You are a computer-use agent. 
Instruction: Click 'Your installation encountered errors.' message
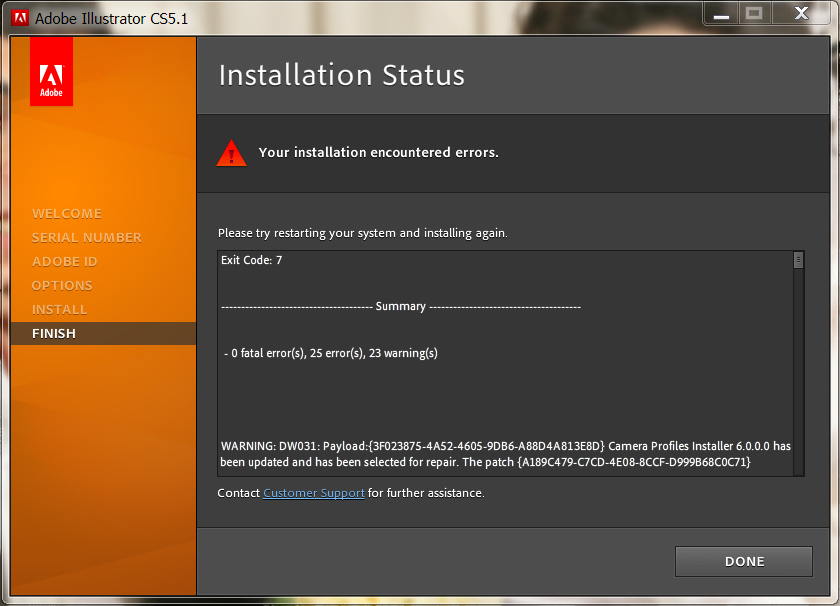pos(378,153)
